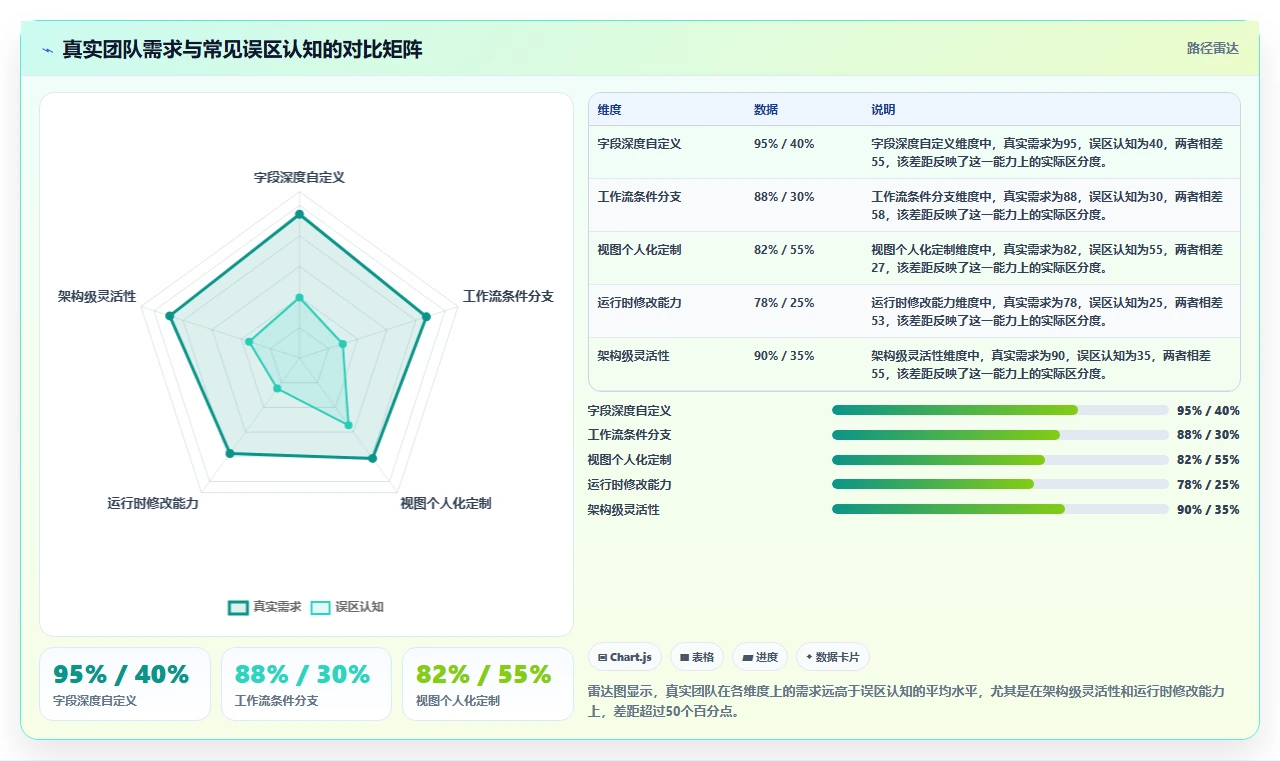Open the 82% / 55% 视图个人化定制 data card
This screenshot has height=761, width=1280.
(488, 684)
